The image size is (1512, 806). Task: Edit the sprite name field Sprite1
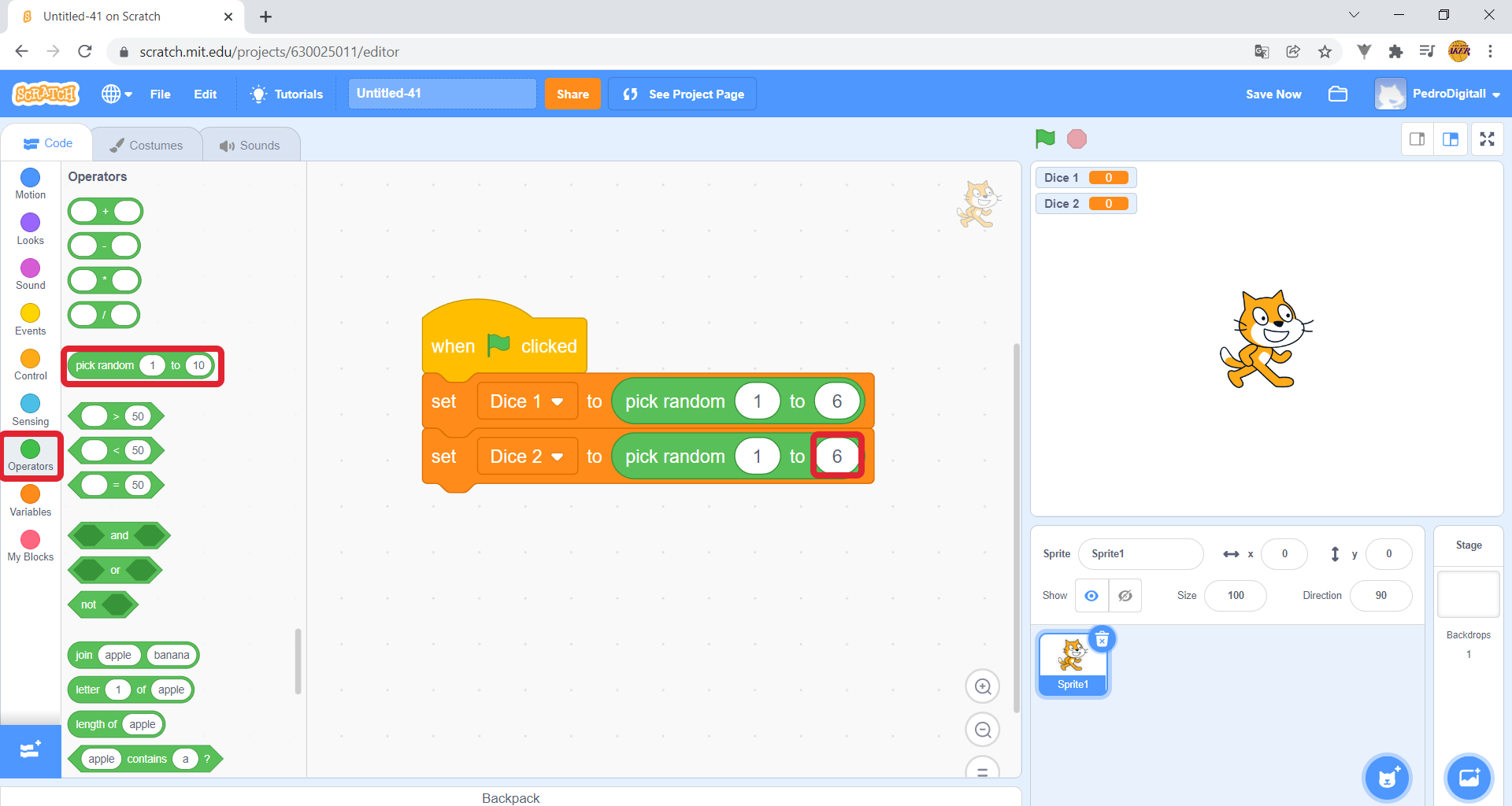[x=1140, y=554]
